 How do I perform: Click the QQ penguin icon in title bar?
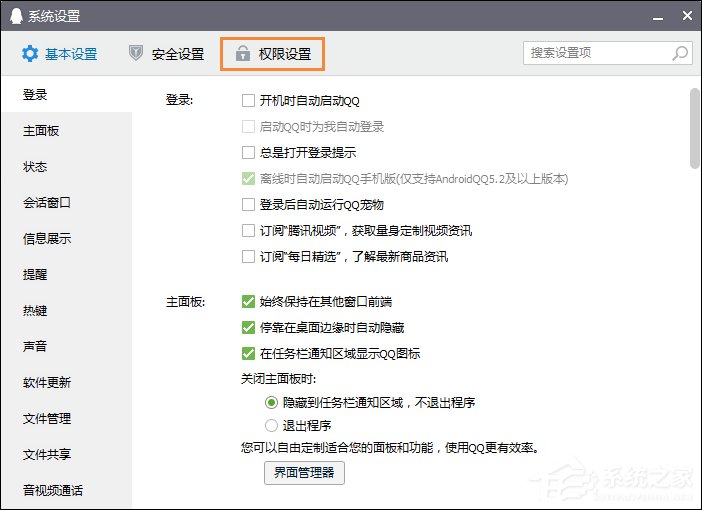[17, 16]
